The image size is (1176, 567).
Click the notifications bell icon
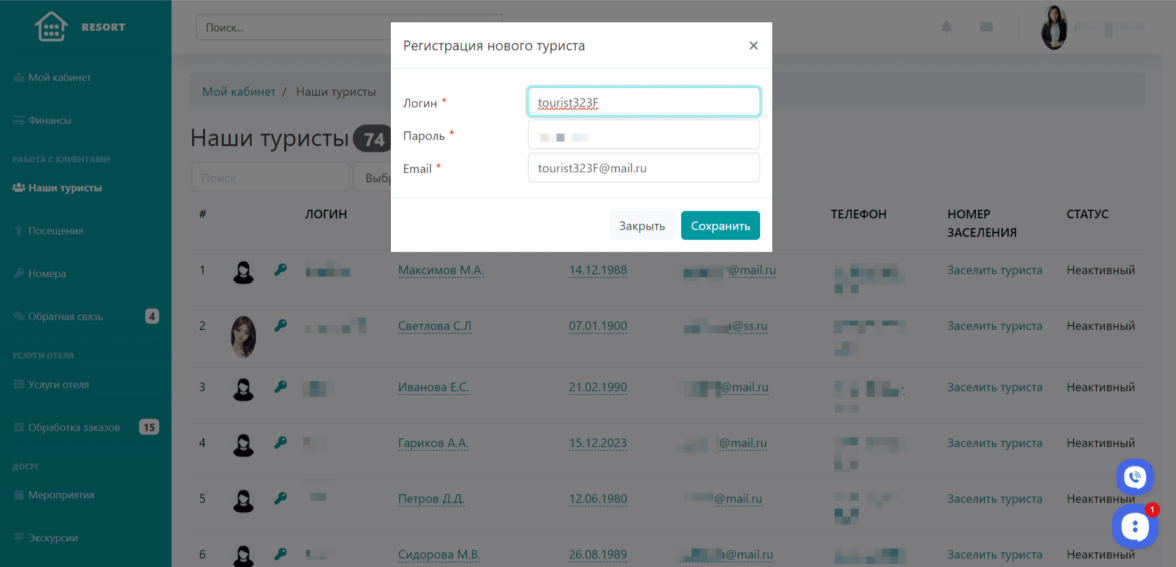(946, 27)
